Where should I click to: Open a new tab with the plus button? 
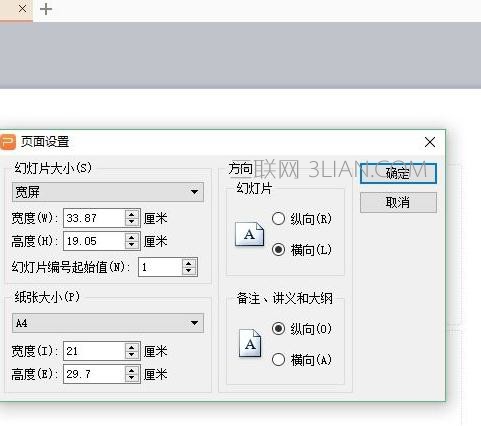(x=46, y=9)
